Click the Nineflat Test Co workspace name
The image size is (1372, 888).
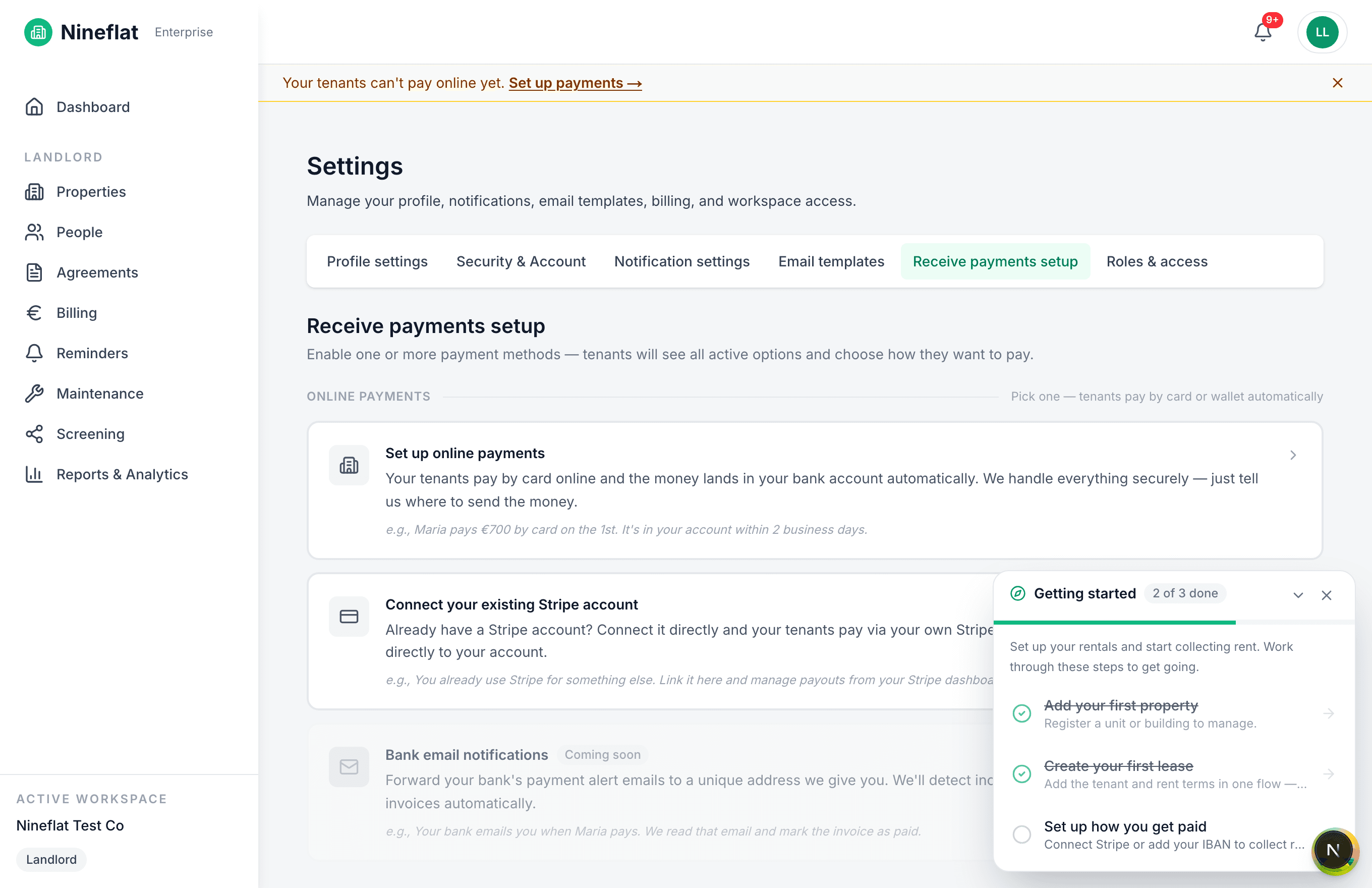pyautogui.click(x=70, y=826)
